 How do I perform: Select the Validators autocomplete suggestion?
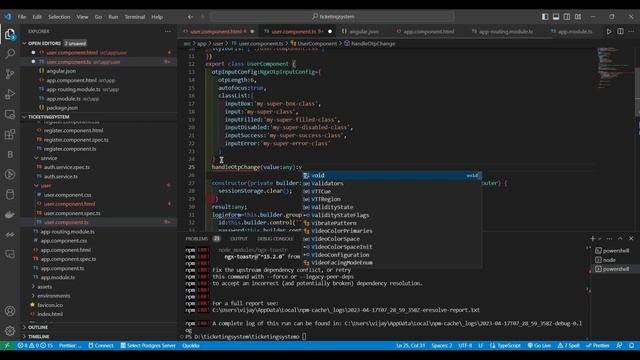[x=392, y=183]
